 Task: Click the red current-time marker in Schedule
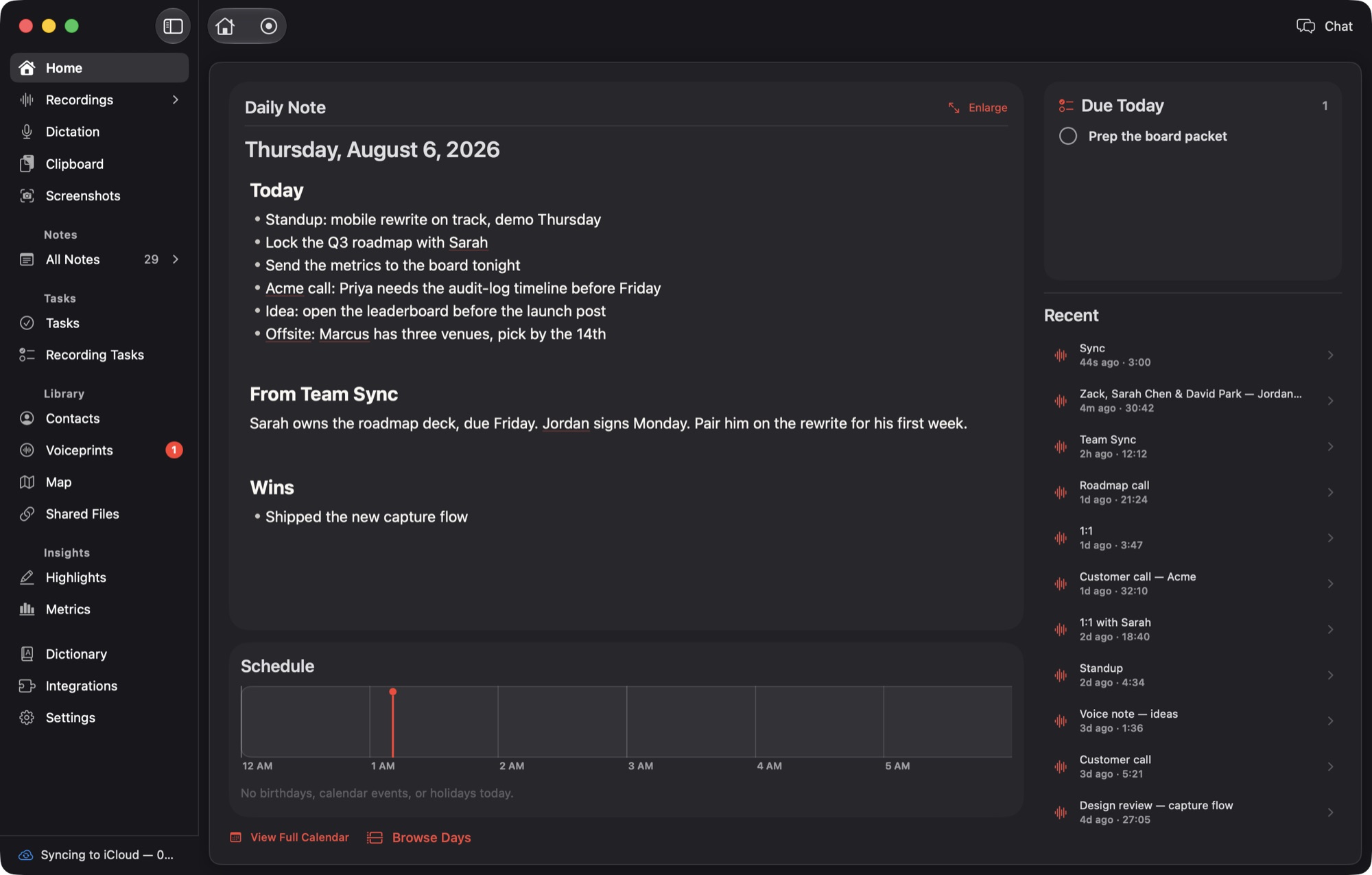[393, 723]
